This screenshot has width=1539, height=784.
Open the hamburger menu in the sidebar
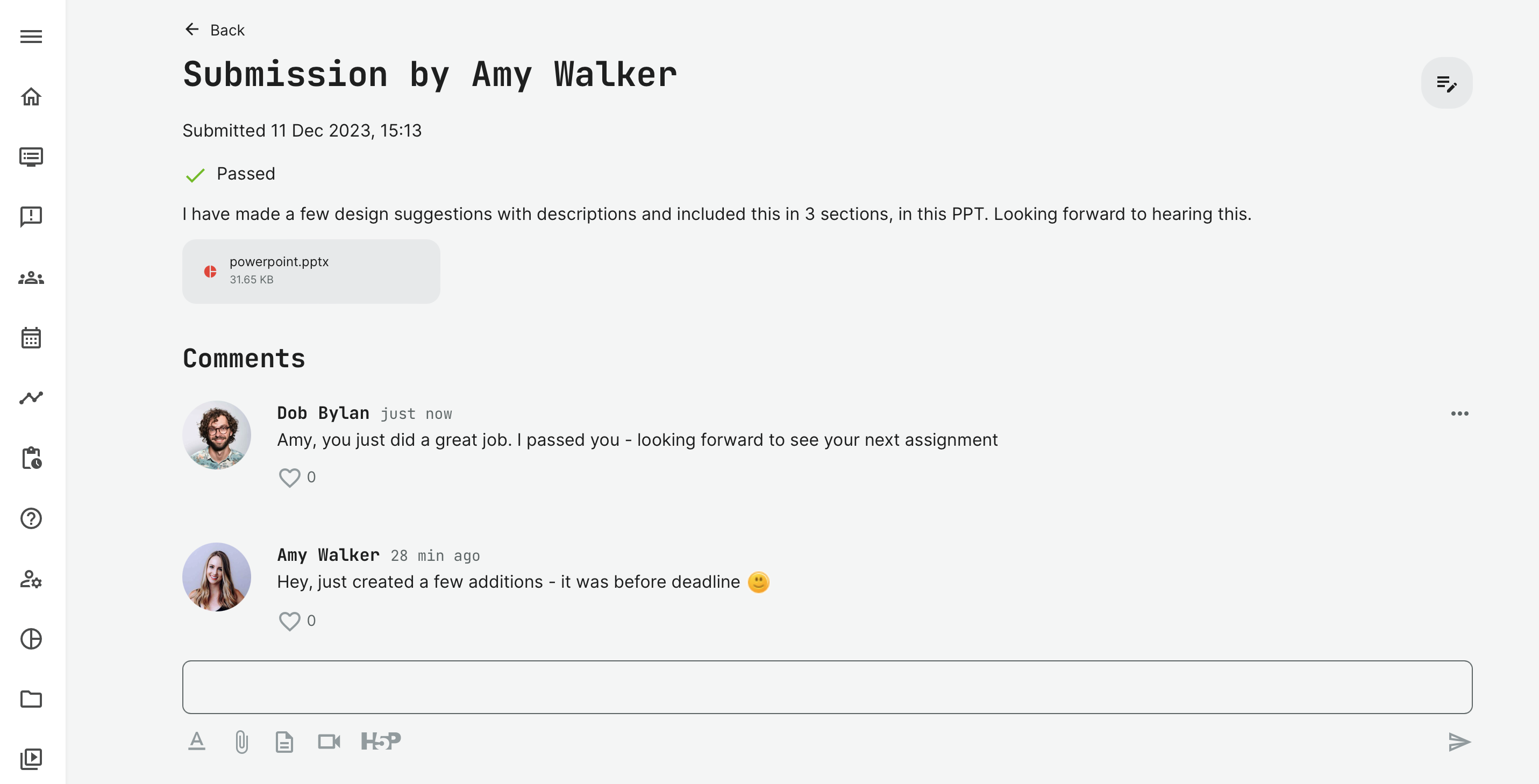tap(31, 37)
